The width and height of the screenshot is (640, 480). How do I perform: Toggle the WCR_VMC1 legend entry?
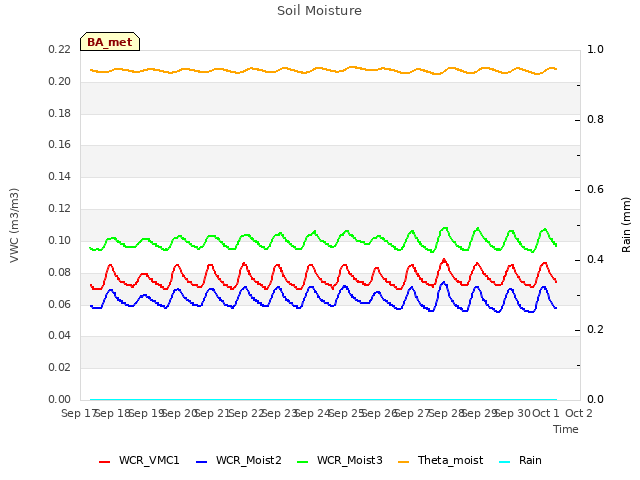pyautogui.click(x=139, y=461)
